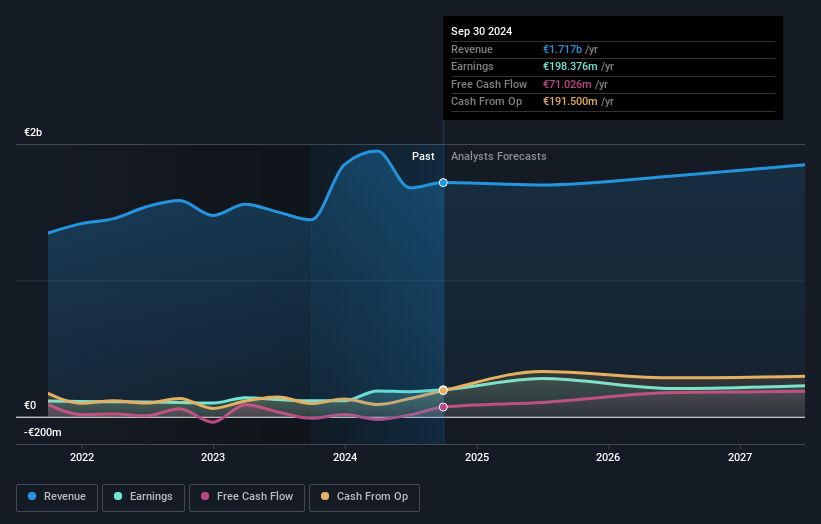821x524 pixels.
Task: Click the €0 y-axis label
Action: (30, 406)
